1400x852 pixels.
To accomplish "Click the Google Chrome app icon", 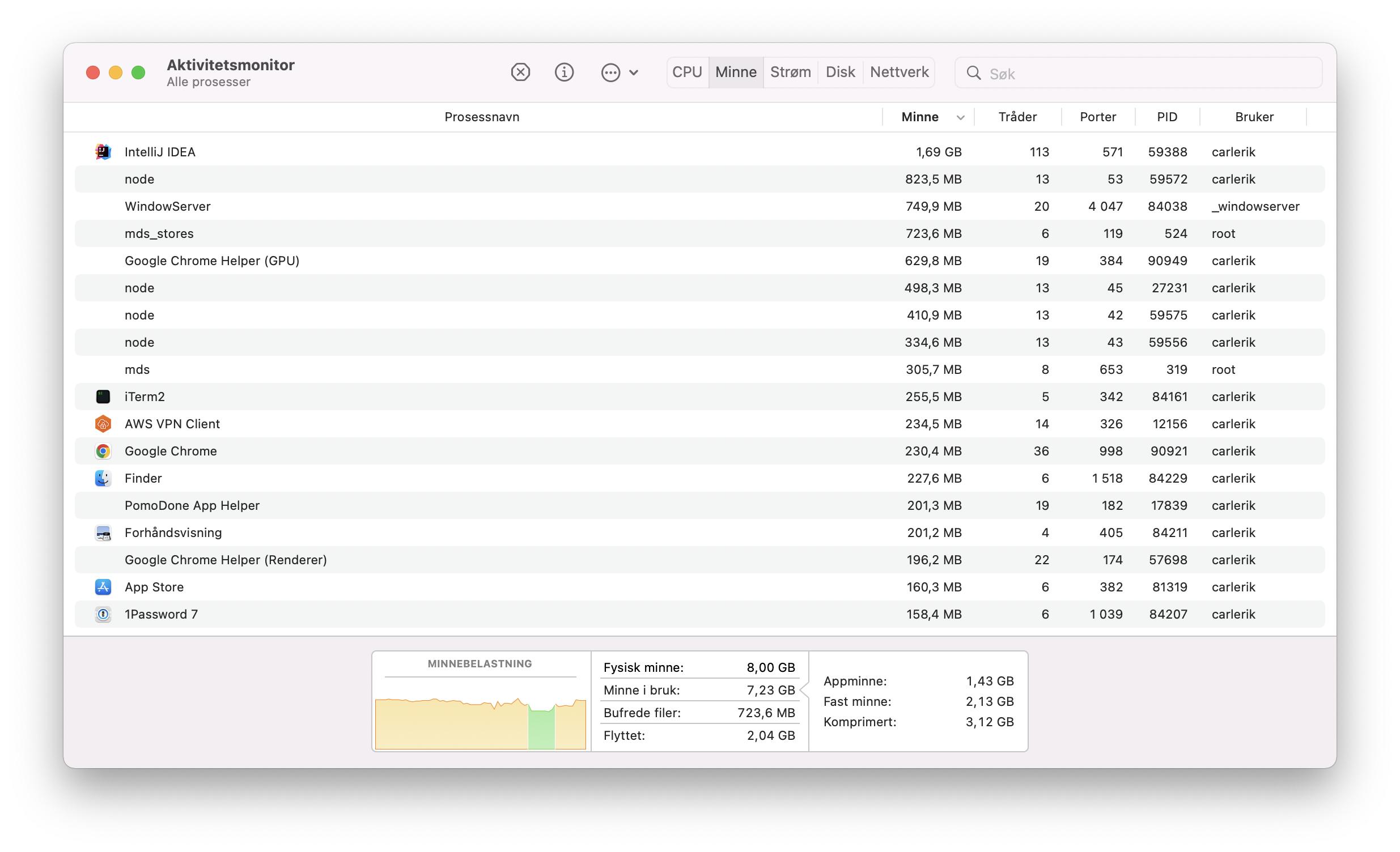I will pos(103,451).
